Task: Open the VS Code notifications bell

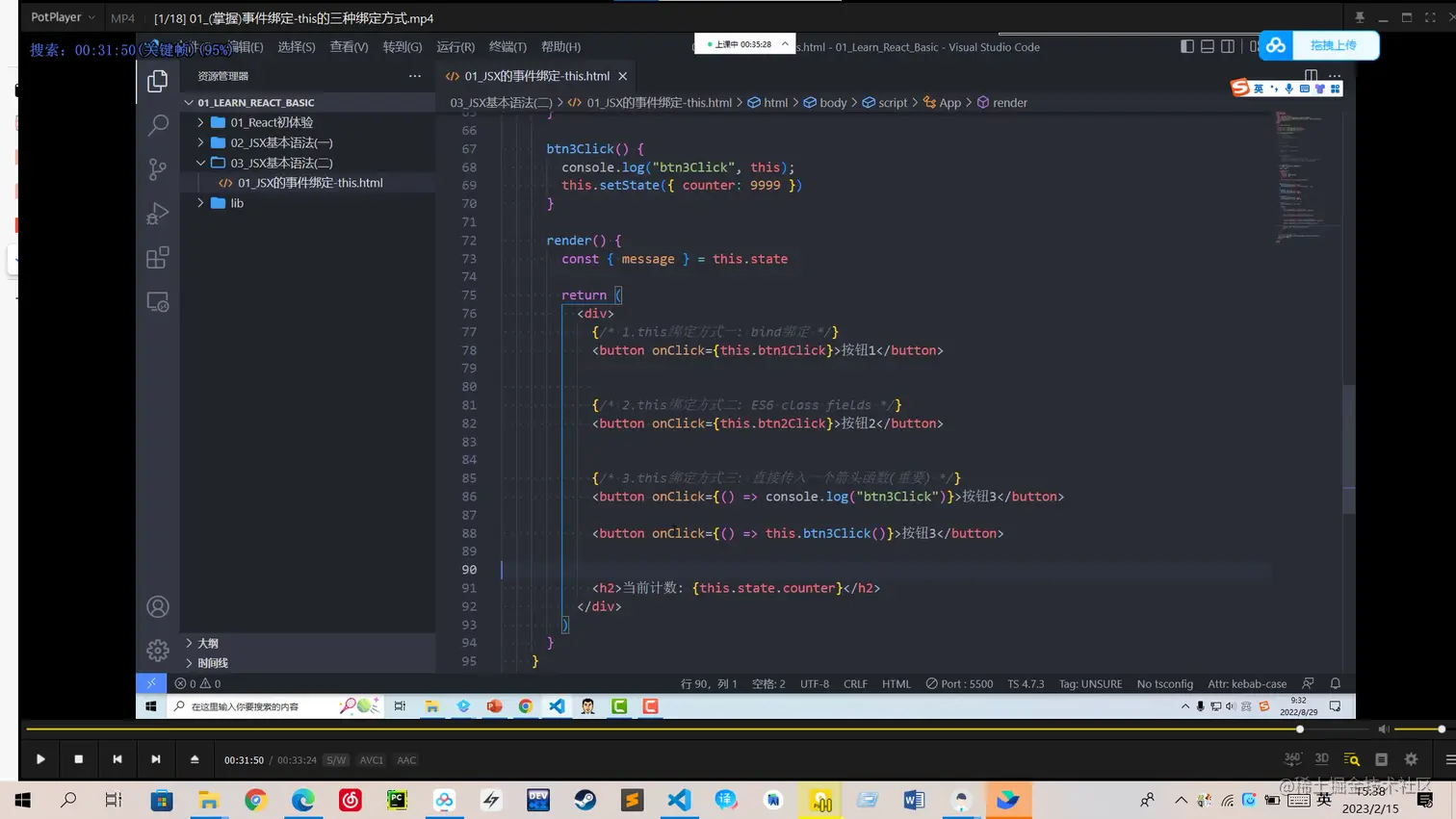Action: [1336, 683]
